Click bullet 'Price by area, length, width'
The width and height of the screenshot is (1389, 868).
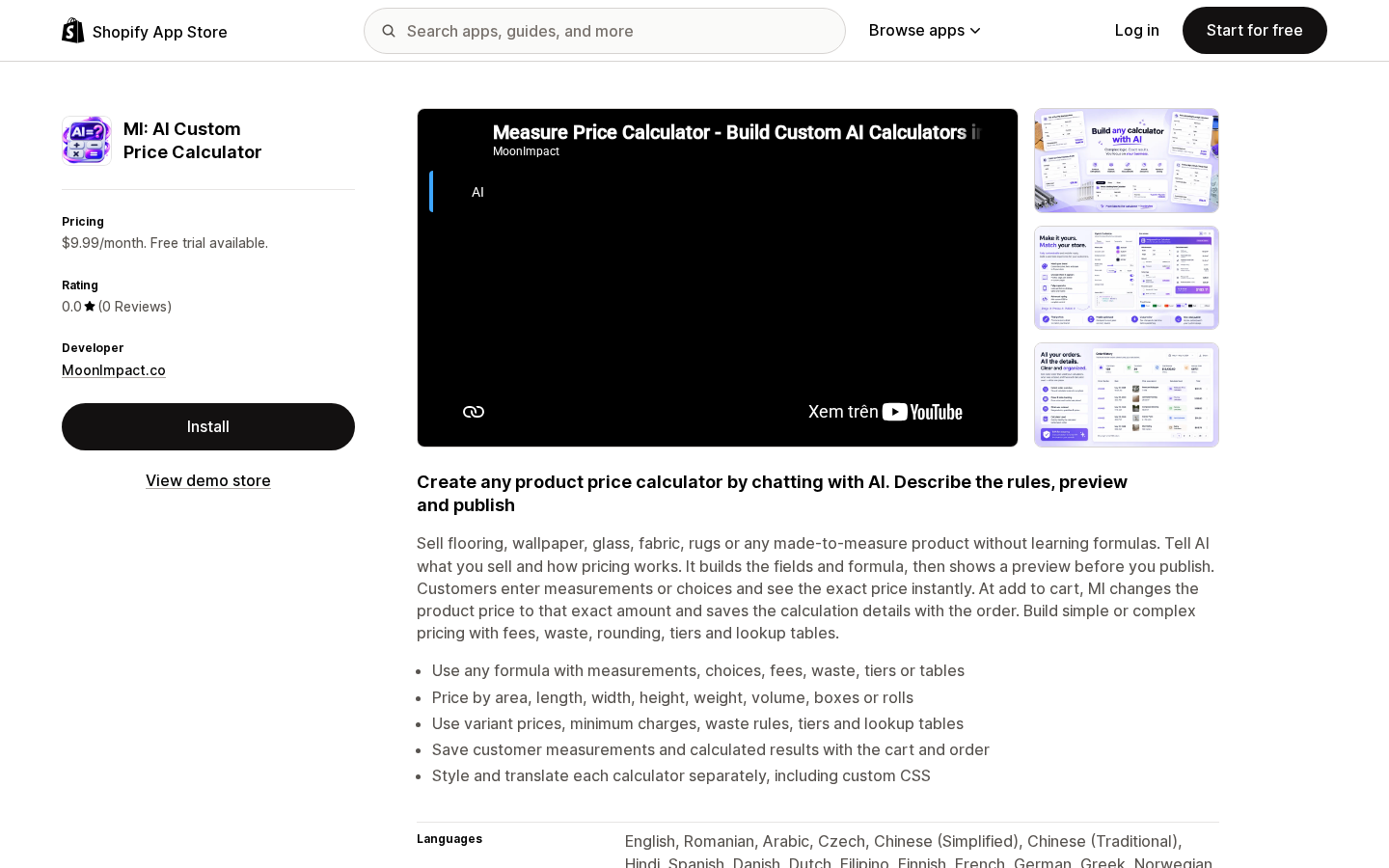click(672, 697)
